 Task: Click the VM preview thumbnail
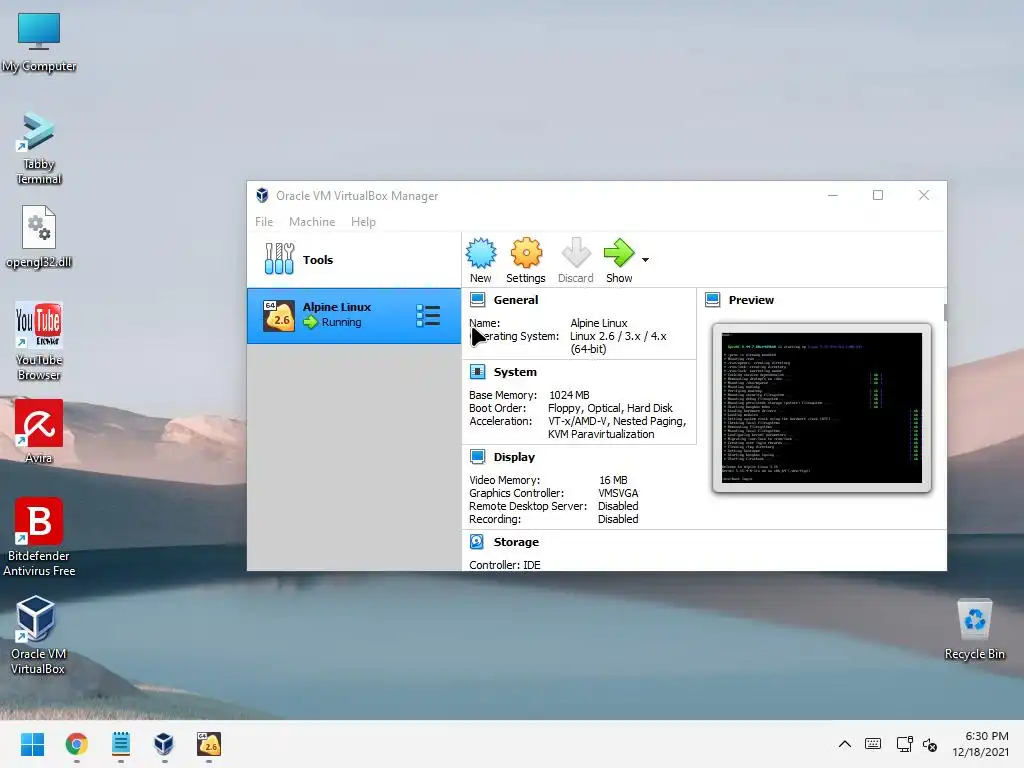pos(822,408)
